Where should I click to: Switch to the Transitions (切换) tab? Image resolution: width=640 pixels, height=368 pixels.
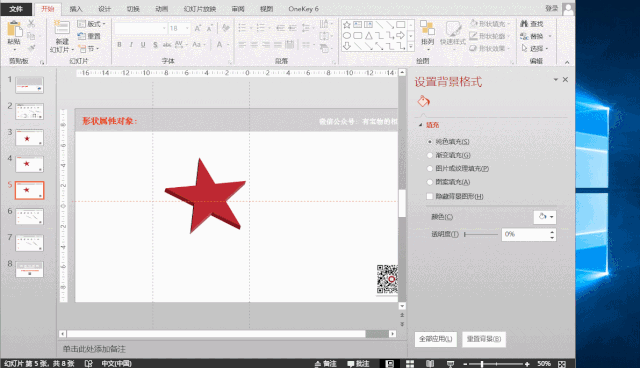pyautogui.click(x=133, y=9)
